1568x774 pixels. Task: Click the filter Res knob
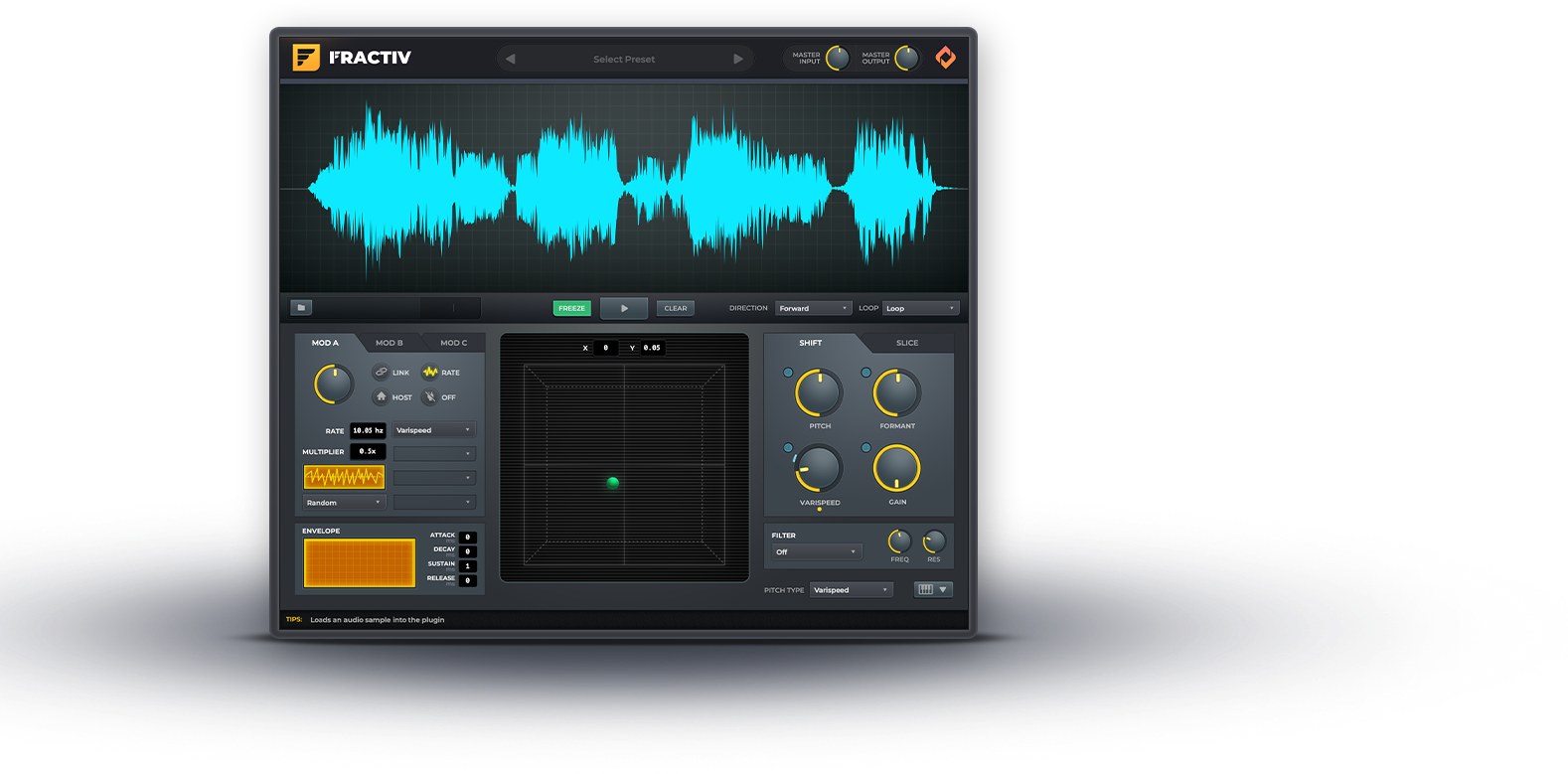(934, 542)
